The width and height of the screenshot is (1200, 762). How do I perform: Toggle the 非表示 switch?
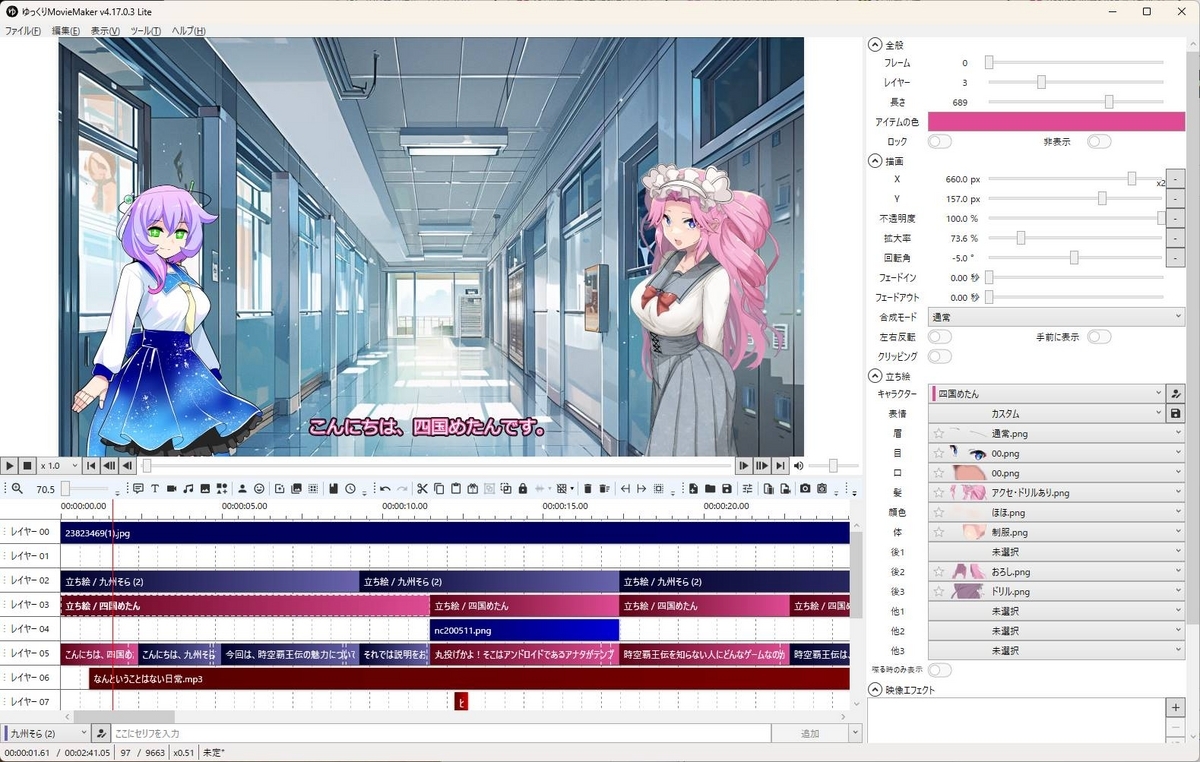[x=1099, y=142]
